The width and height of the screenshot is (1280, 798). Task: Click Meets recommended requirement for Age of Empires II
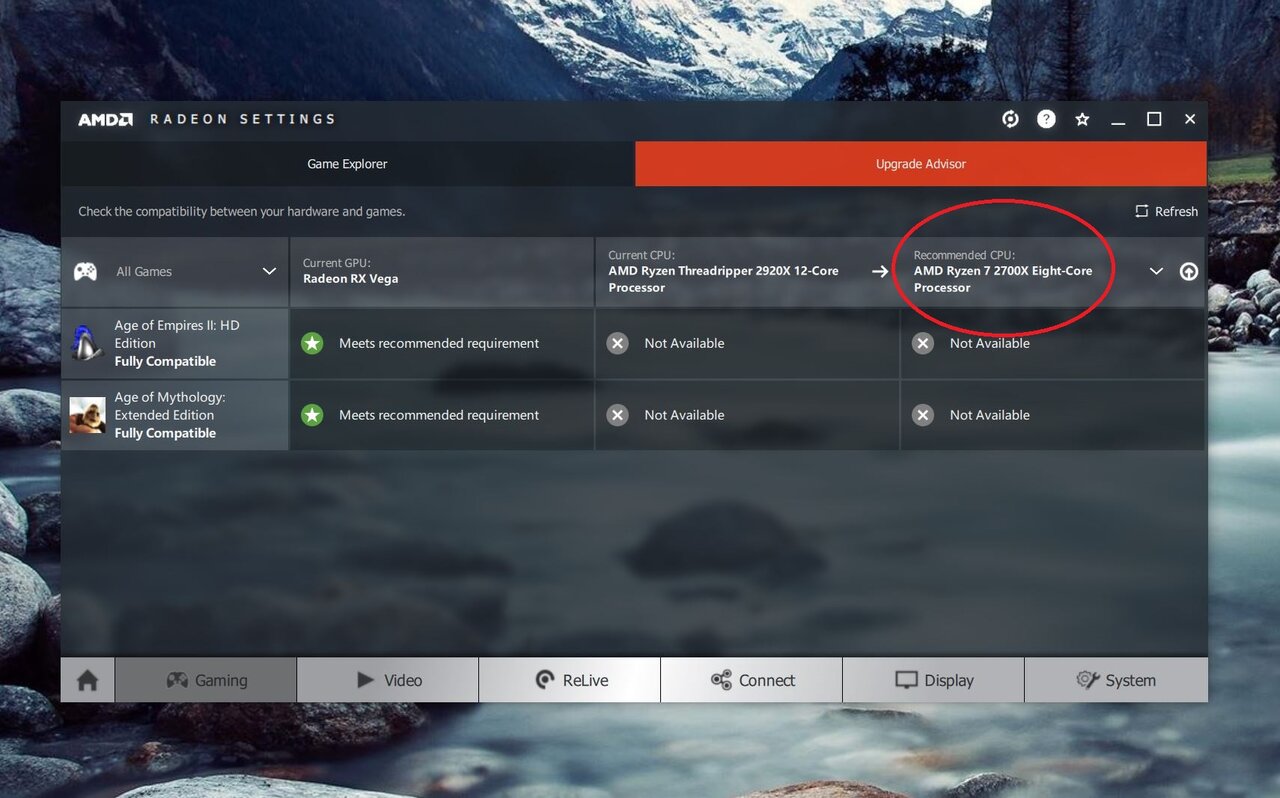pos(439,343)
